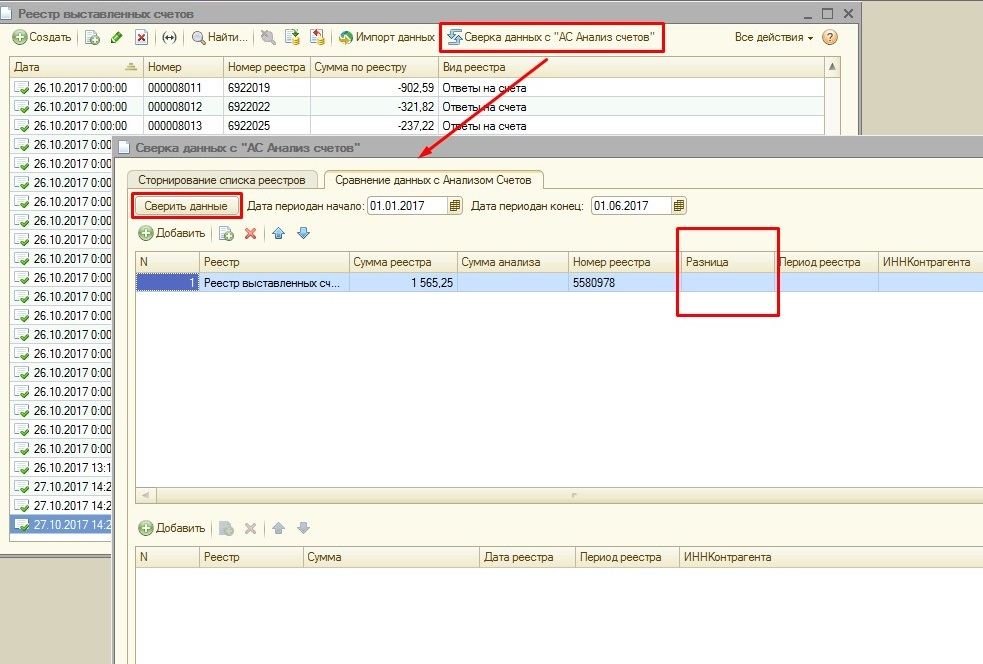
Task: Open help via the question mark icon
Action: [x=829, y=37]
